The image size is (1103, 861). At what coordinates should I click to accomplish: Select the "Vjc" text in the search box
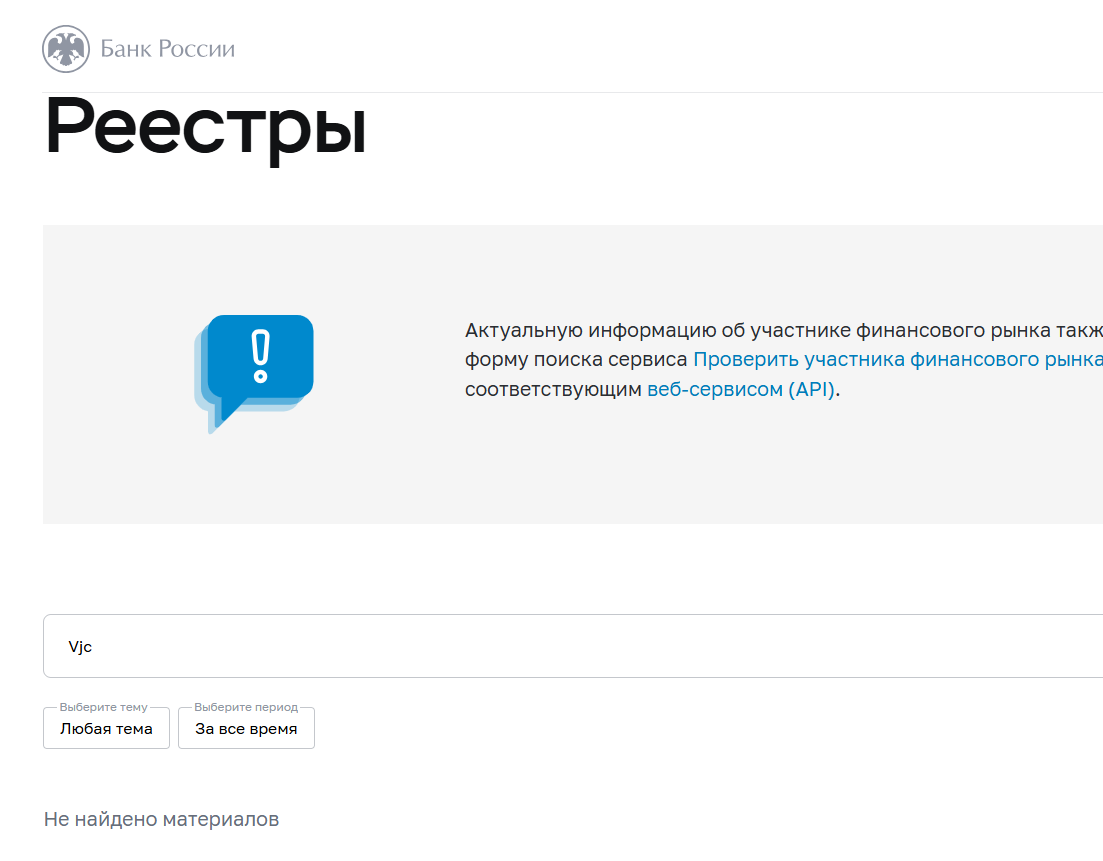(x=82, y=646)
